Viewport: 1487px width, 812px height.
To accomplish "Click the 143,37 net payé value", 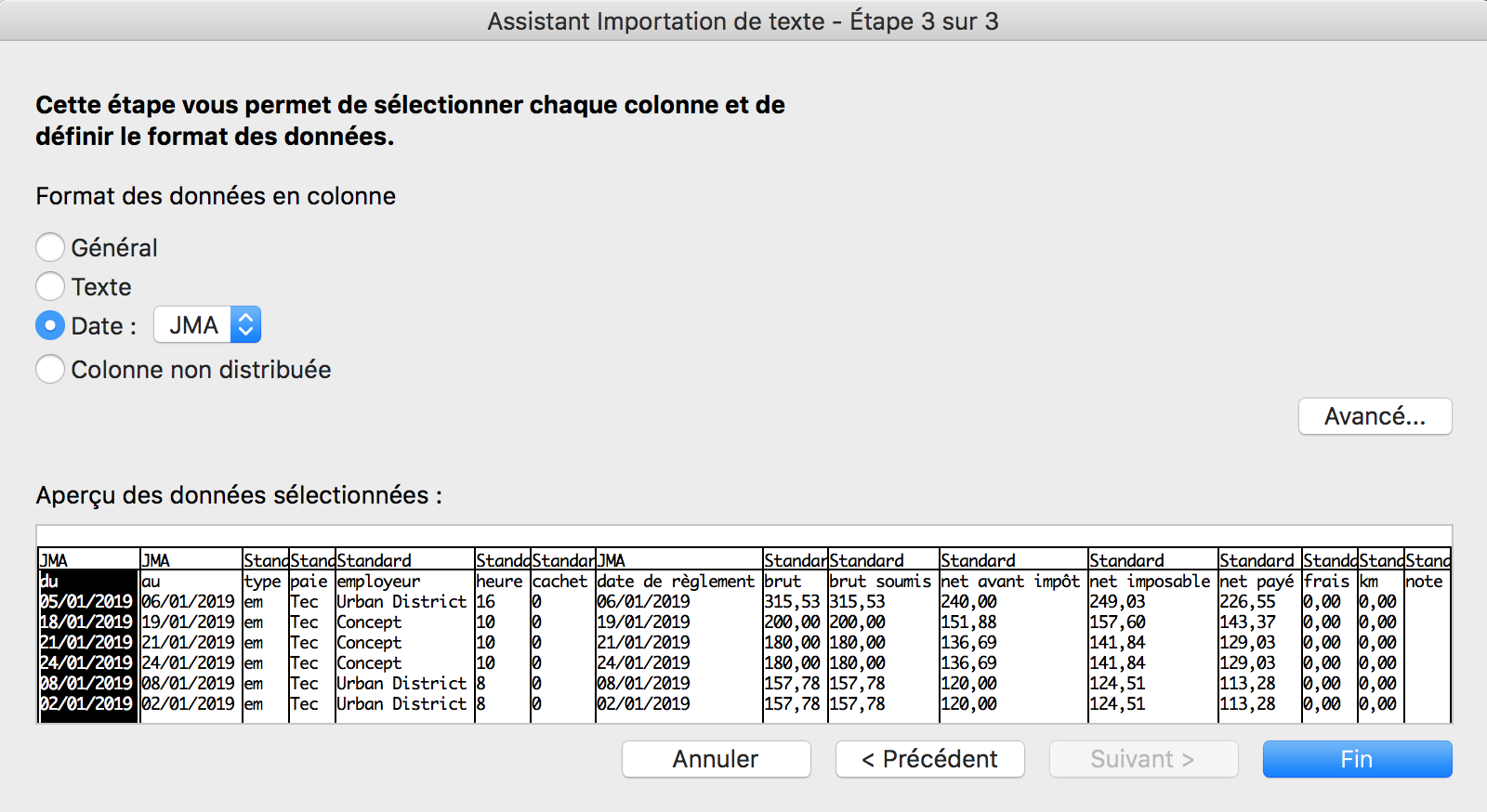I will (x=1247, y=622).
